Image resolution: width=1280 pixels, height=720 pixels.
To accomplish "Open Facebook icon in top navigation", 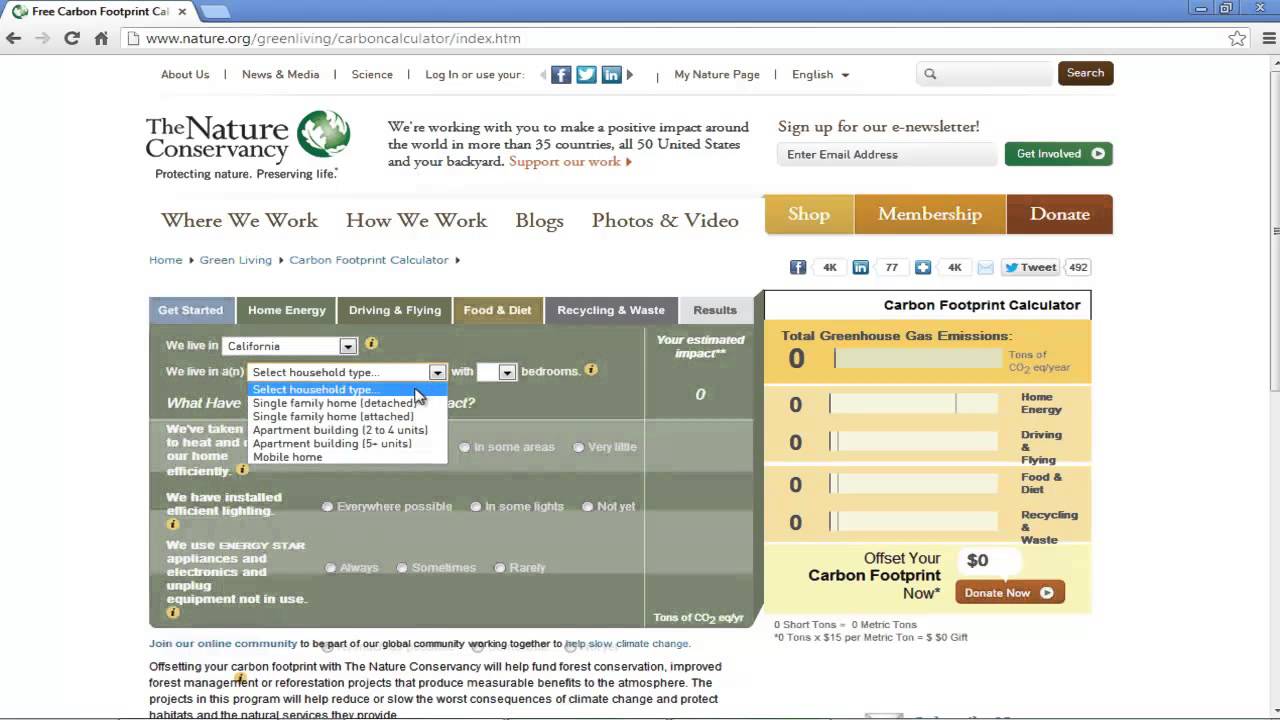I will [x=561, y=74].
